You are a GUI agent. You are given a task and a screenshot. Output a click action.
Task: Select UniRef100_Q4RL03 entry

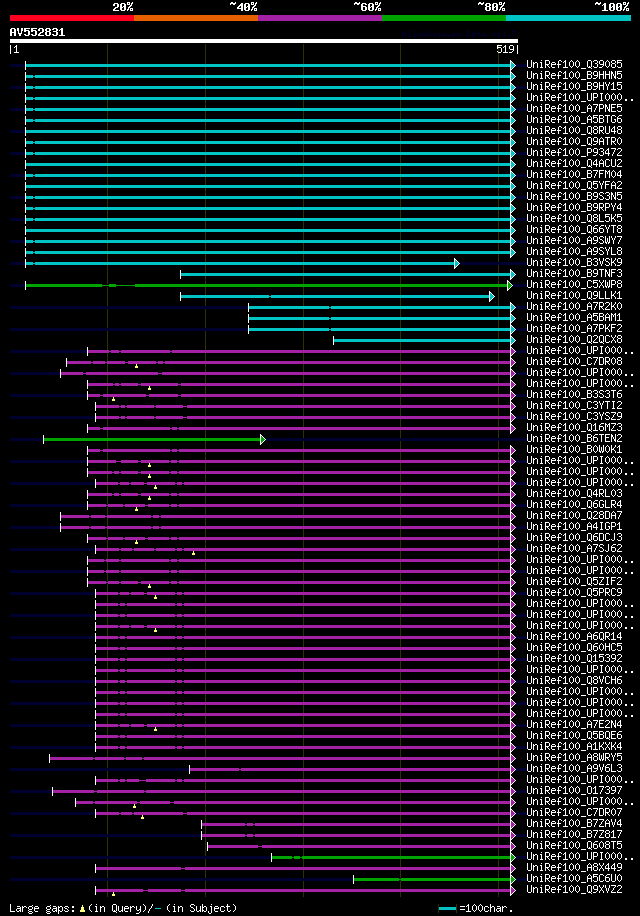pyautogui.click(x=574, y=494)
